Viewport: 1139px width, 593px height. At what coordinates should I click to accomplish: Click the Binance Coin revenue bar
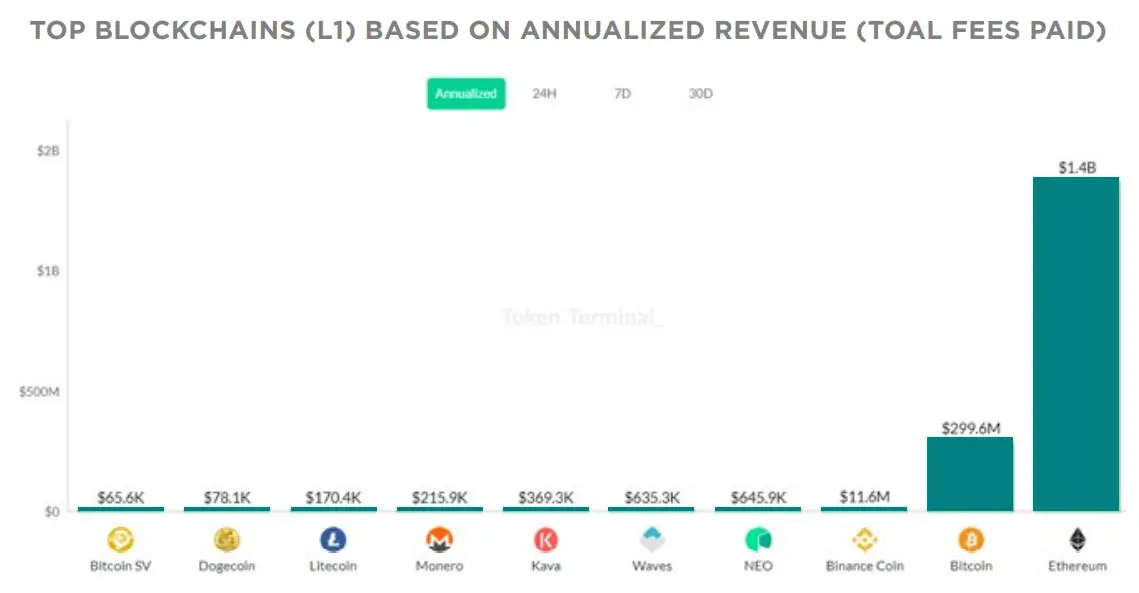pos(864,509)
